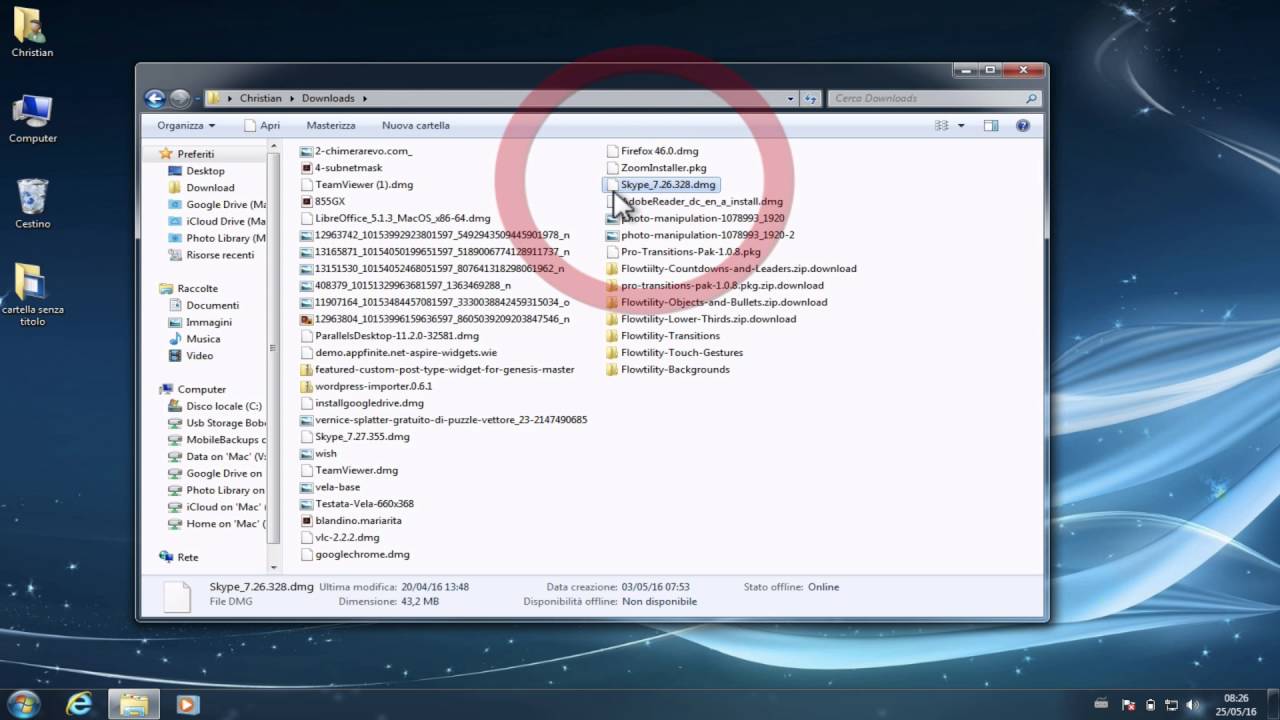Click the sidebar vertical scrollbar
Viewport: 1280px width, 720px height.
(x=274, y=347)
